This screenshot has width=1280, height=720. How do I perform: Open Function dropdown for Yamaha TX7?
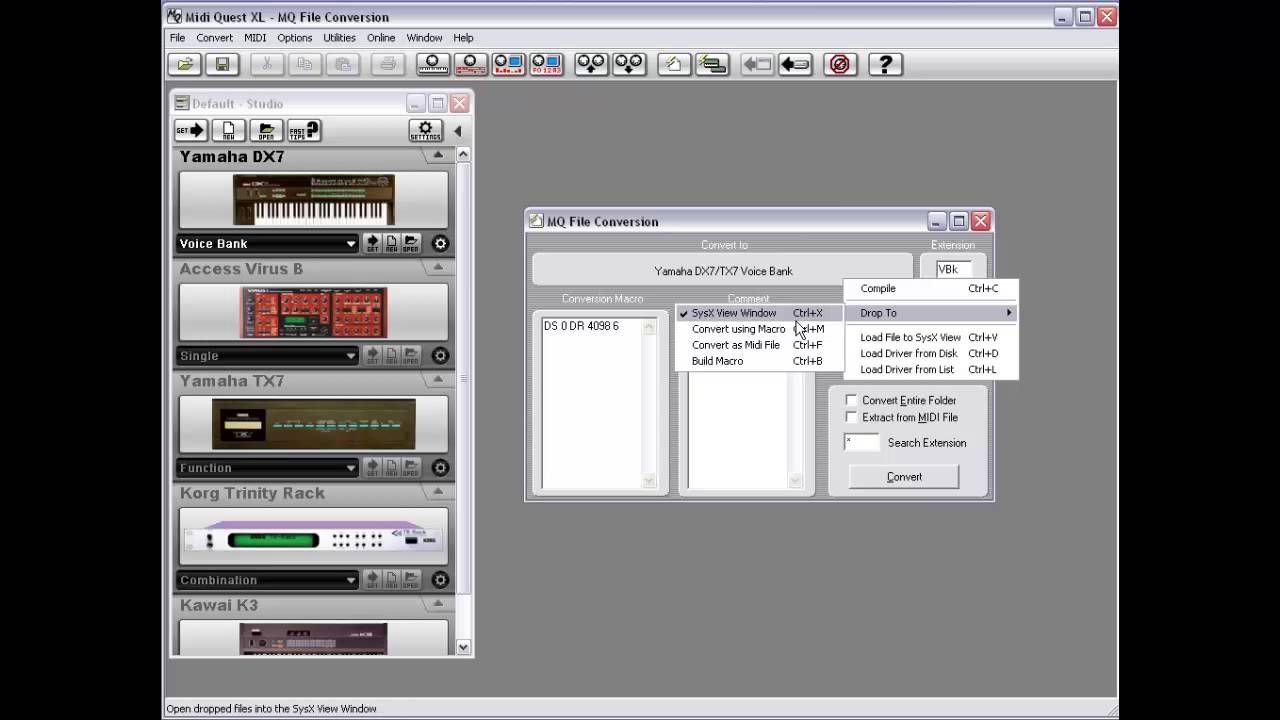267,467
